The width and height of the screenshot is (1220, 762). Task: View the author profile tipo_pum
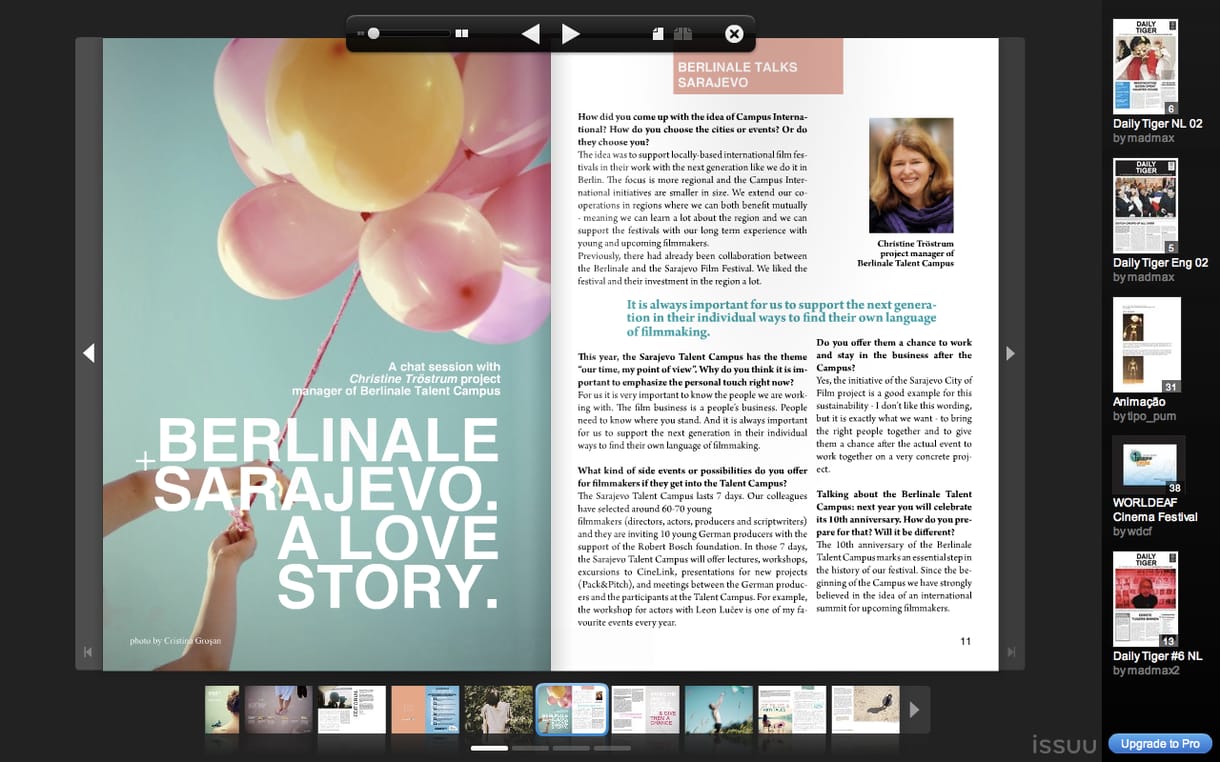pyautogui.click(x=1151, y=416)
